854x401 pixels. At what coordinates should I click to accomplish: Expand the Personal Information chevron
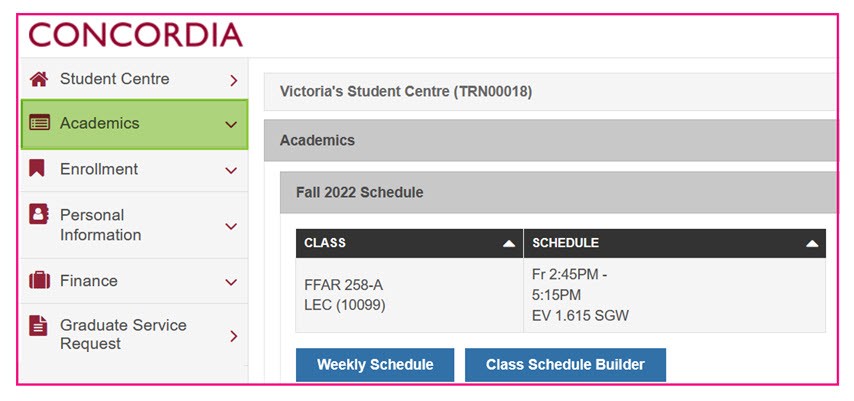(231, 226)
